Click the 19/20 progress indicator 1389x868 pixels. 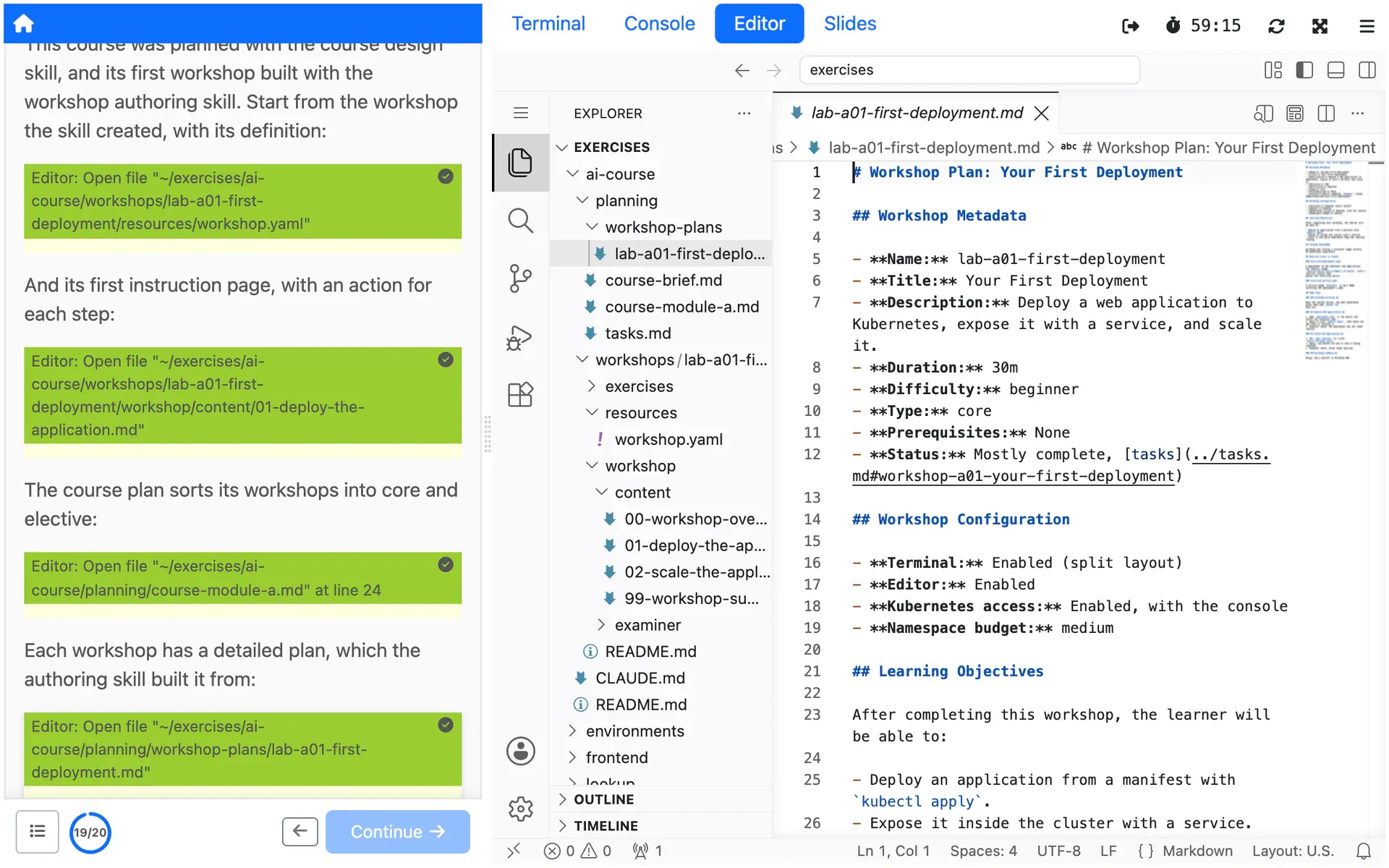(90, 832)
